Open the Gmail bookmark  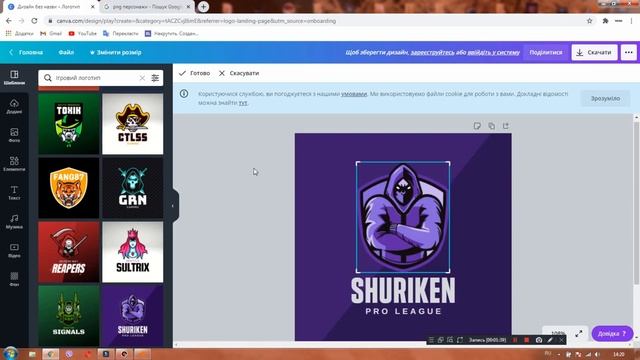pos(51,33)
